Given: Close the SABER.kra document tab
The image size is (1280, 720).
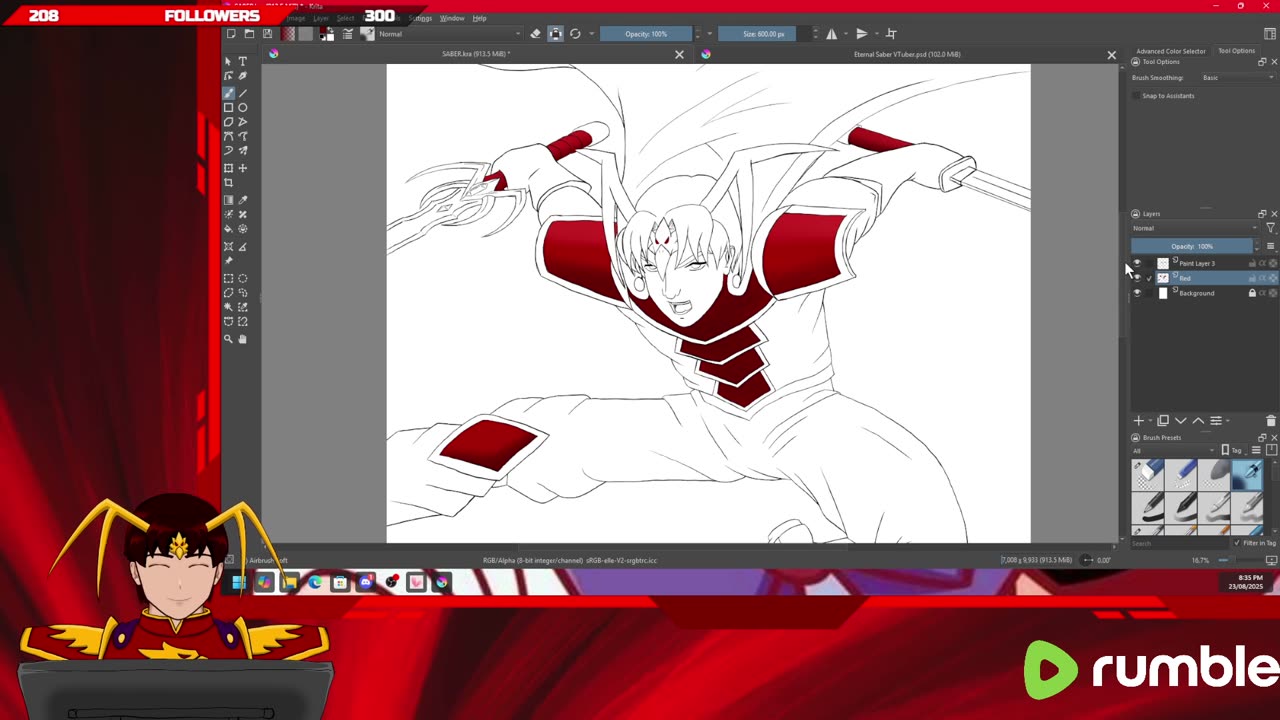Looking at the screenshot, I should pos(679,55).
